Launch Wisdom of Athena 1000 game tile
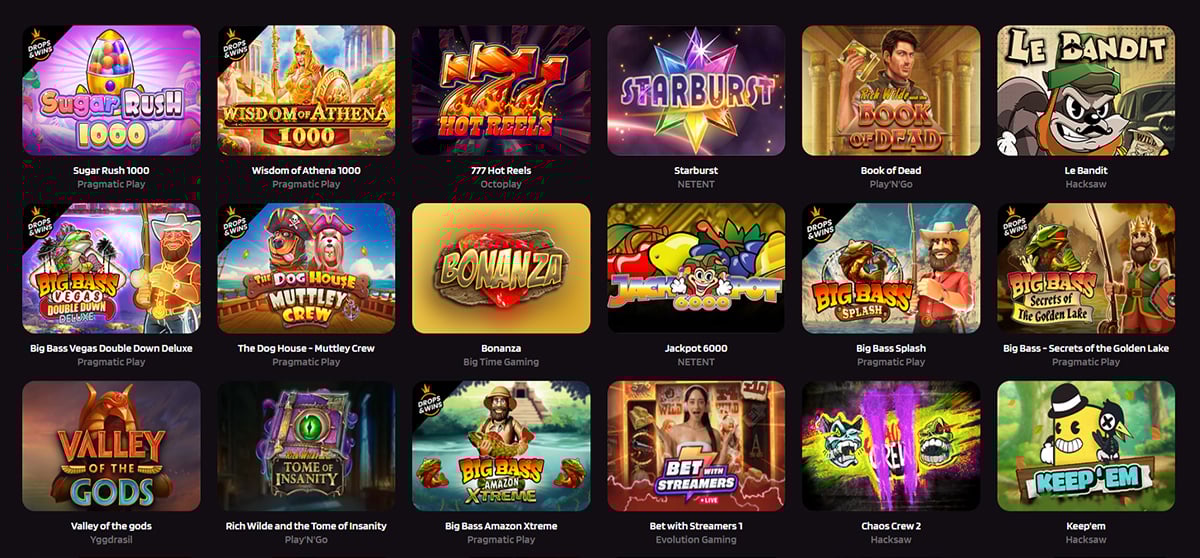Screen dimensions: 1200x558 tap(306, 90)
